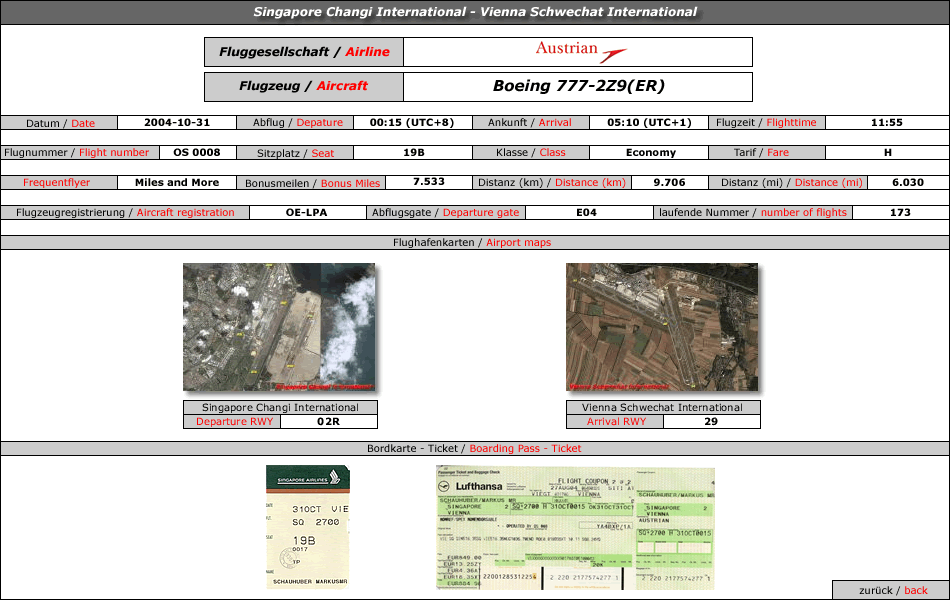
Task: Open the Singapore Changi airport map thumbnail
Action: (x=279, y=327)
